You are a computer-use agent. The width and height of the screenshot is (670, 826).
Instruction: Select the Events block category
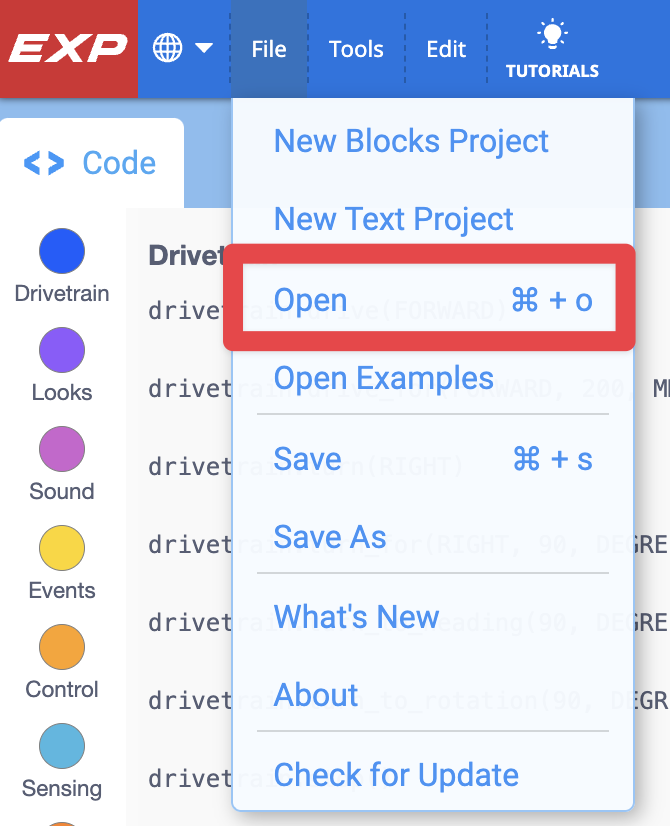(x=61, y=548)
